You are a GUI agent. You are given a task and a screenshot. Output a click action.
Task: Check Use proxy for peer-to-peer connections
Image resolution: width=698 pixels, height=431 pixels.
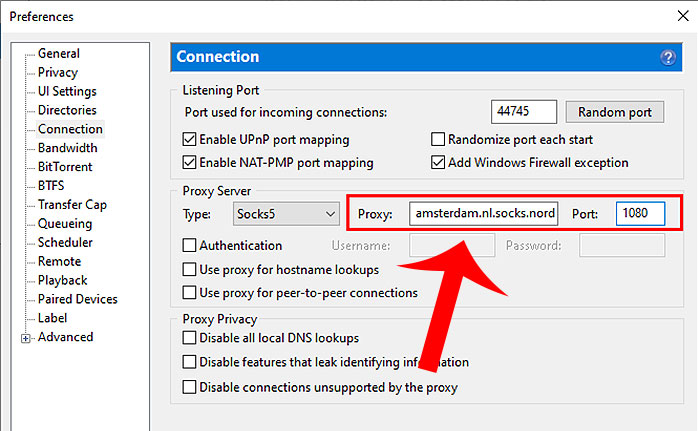click(191, 293)
